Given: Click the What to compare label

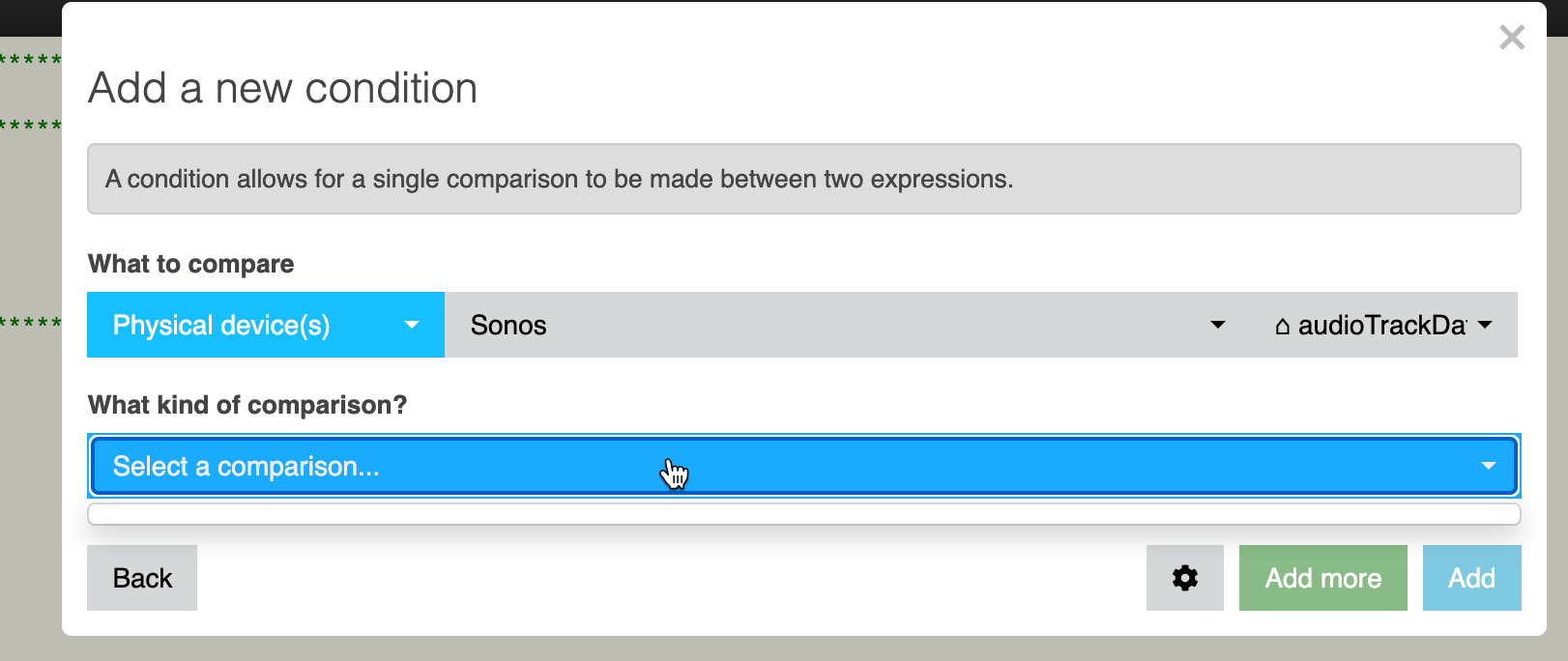Looking at the screenshot, I should 191,264.
